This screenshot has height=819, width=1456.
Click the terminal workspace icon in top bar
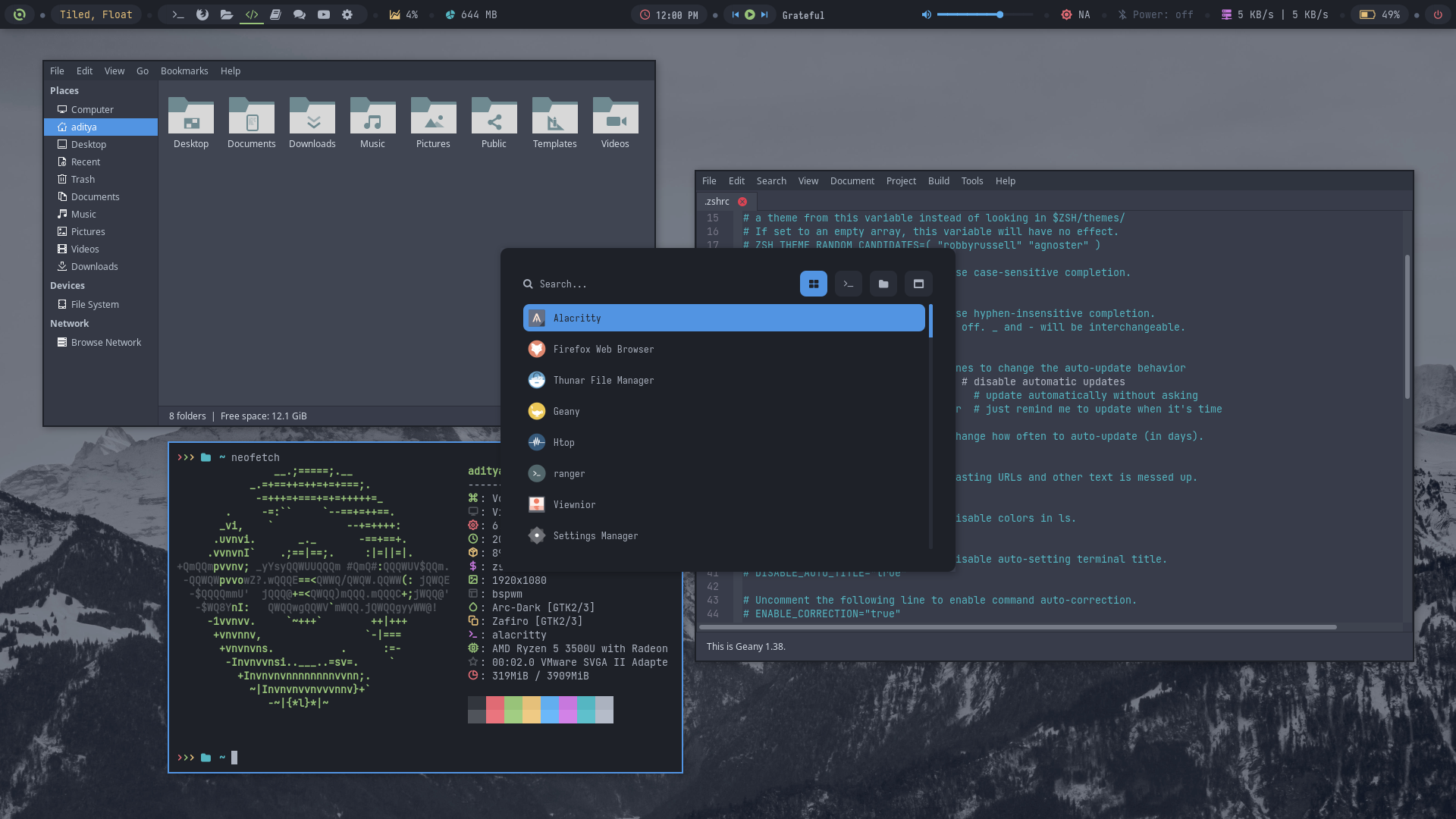click(x=178, y=14)
